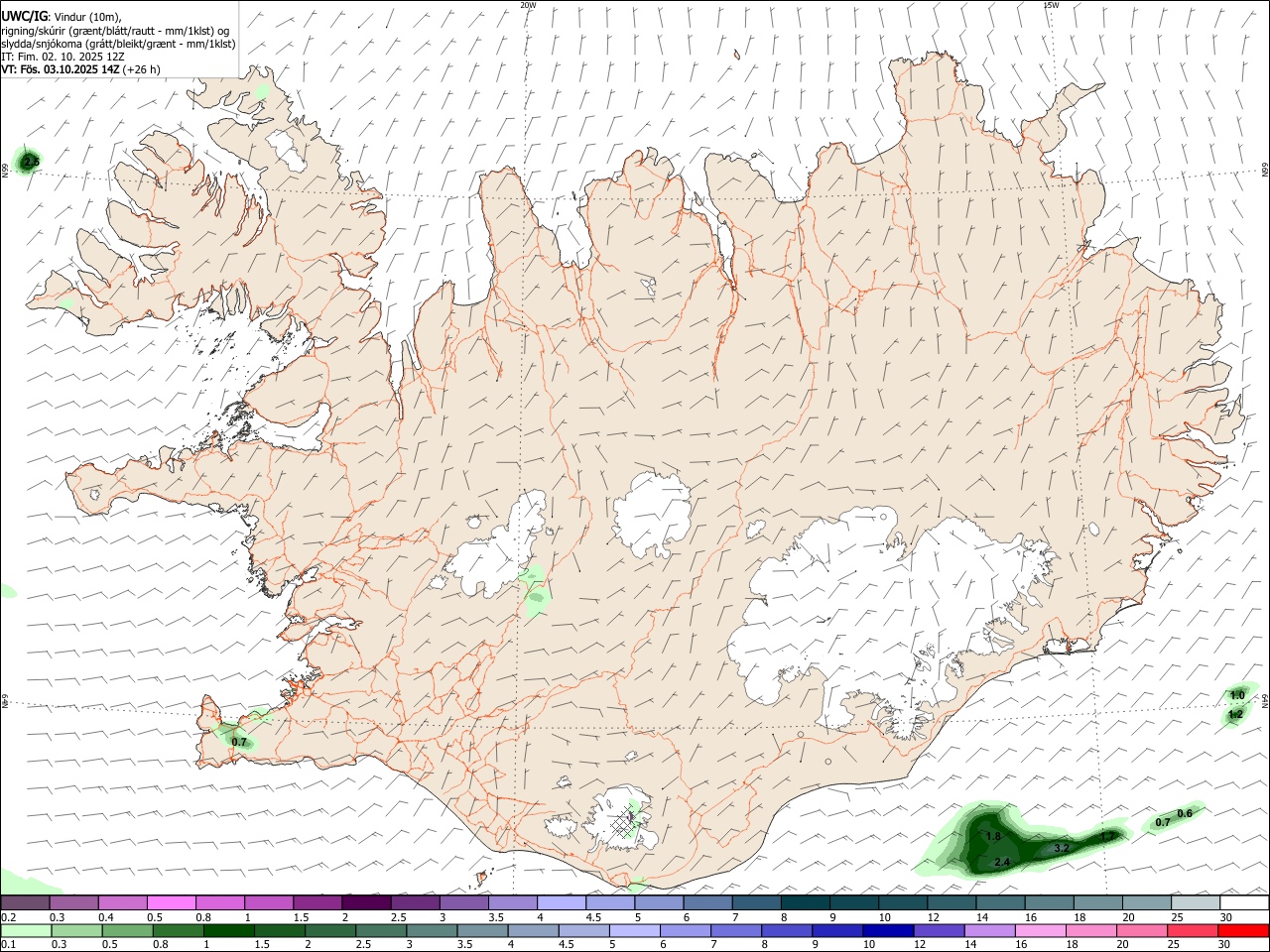The image size is (1270, 952).
Task: Click the 'VT: Fös. 03.10.2025 14Z (+26 h)' line
Action: pyautogui.click(x=80, y=69)
